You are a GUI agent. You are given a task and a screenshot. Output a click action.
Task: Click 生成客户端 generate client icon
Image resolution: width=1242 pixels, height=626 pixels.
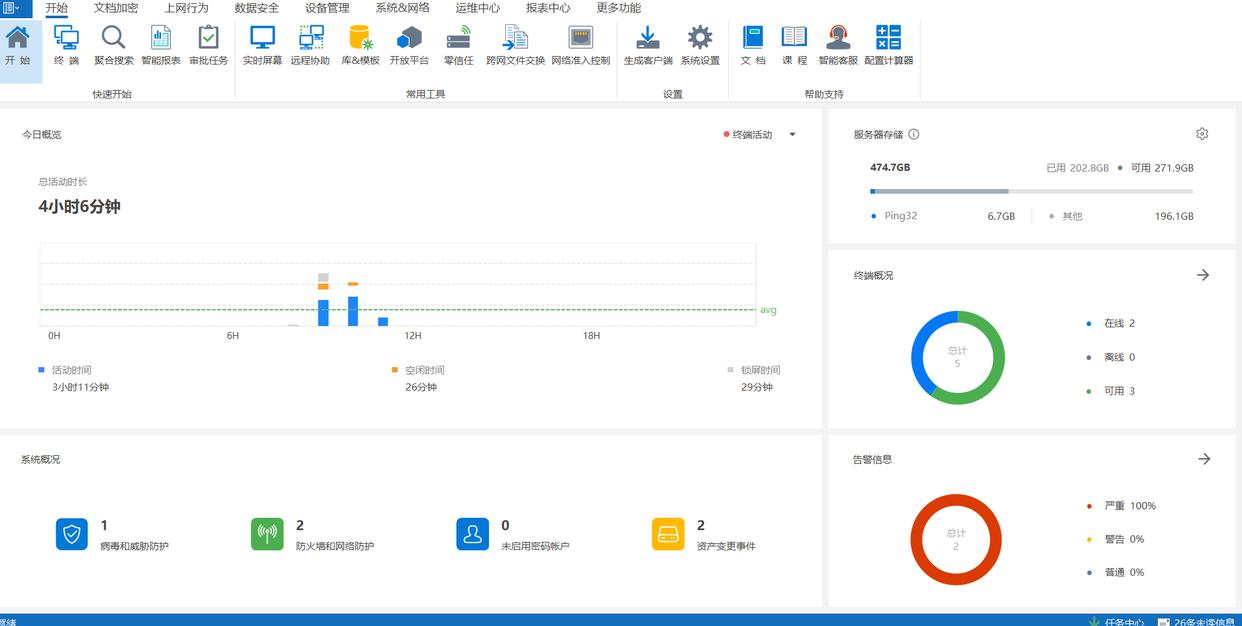(x=648, y=45)
